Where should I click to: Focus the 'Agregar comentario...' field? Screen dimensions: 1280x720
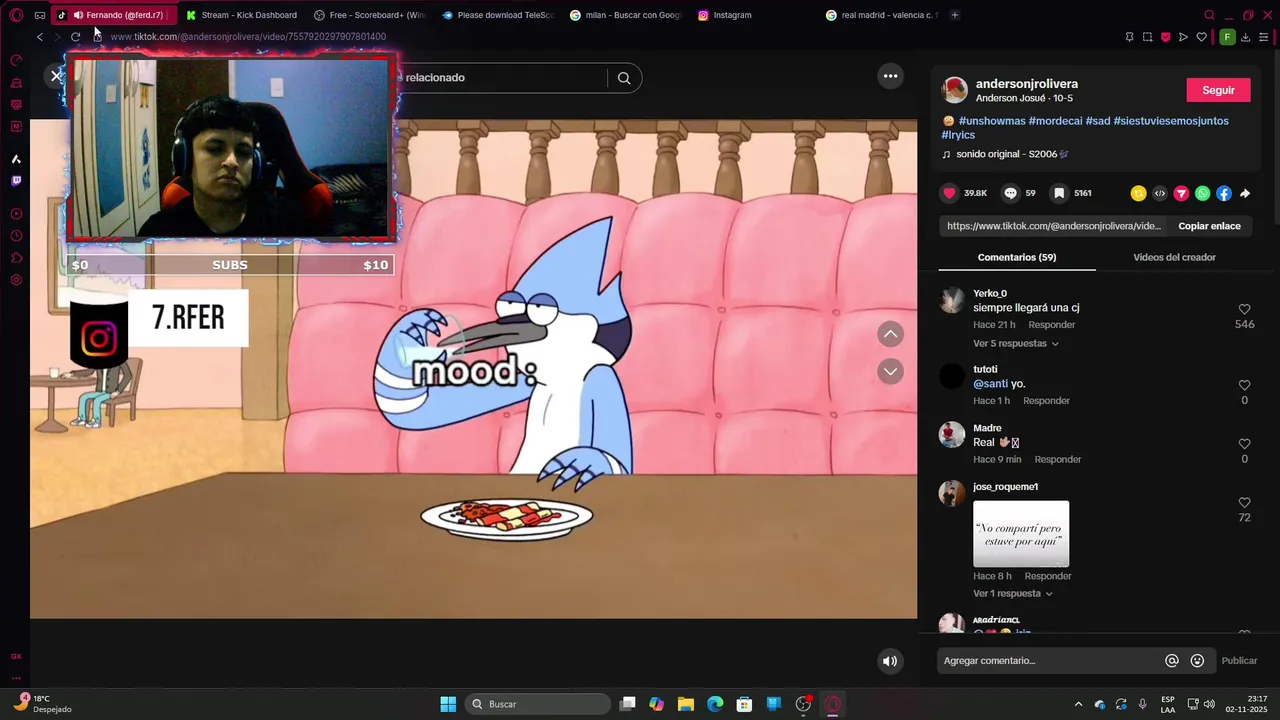(x=1050, y=660)
